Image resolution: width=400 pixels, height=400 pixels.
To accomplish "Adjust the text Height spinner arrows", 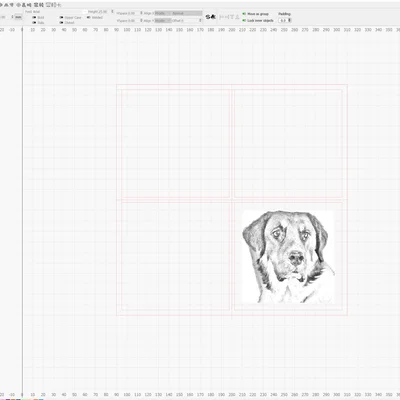I will click(x=112, y=12).
